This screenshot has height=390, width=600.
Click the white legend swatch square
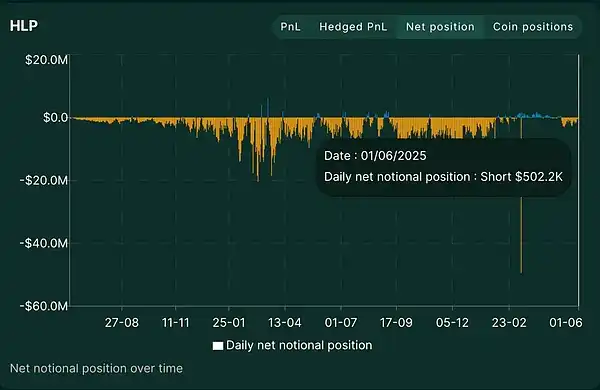218,346
